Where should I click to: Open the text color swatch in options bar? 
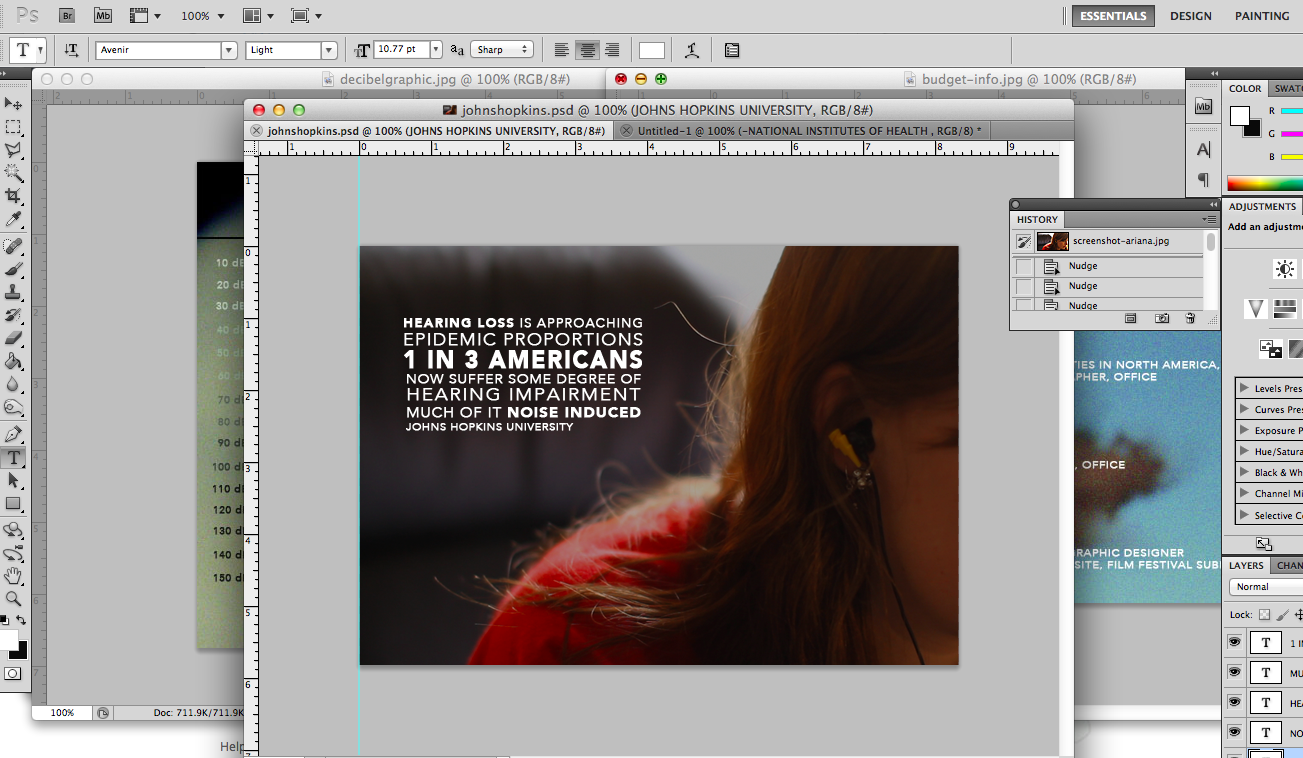(x=652, y=50)
